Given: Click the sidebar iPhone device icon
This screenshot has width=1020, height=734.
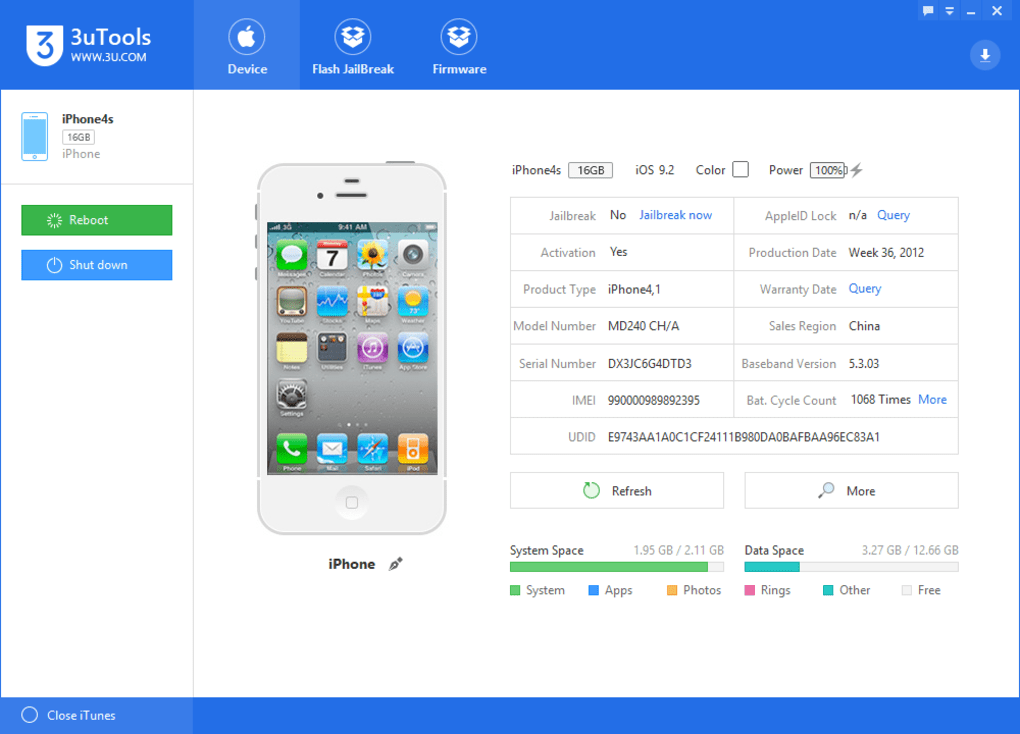Looking at the screenshot, I should tap(34, 137).
